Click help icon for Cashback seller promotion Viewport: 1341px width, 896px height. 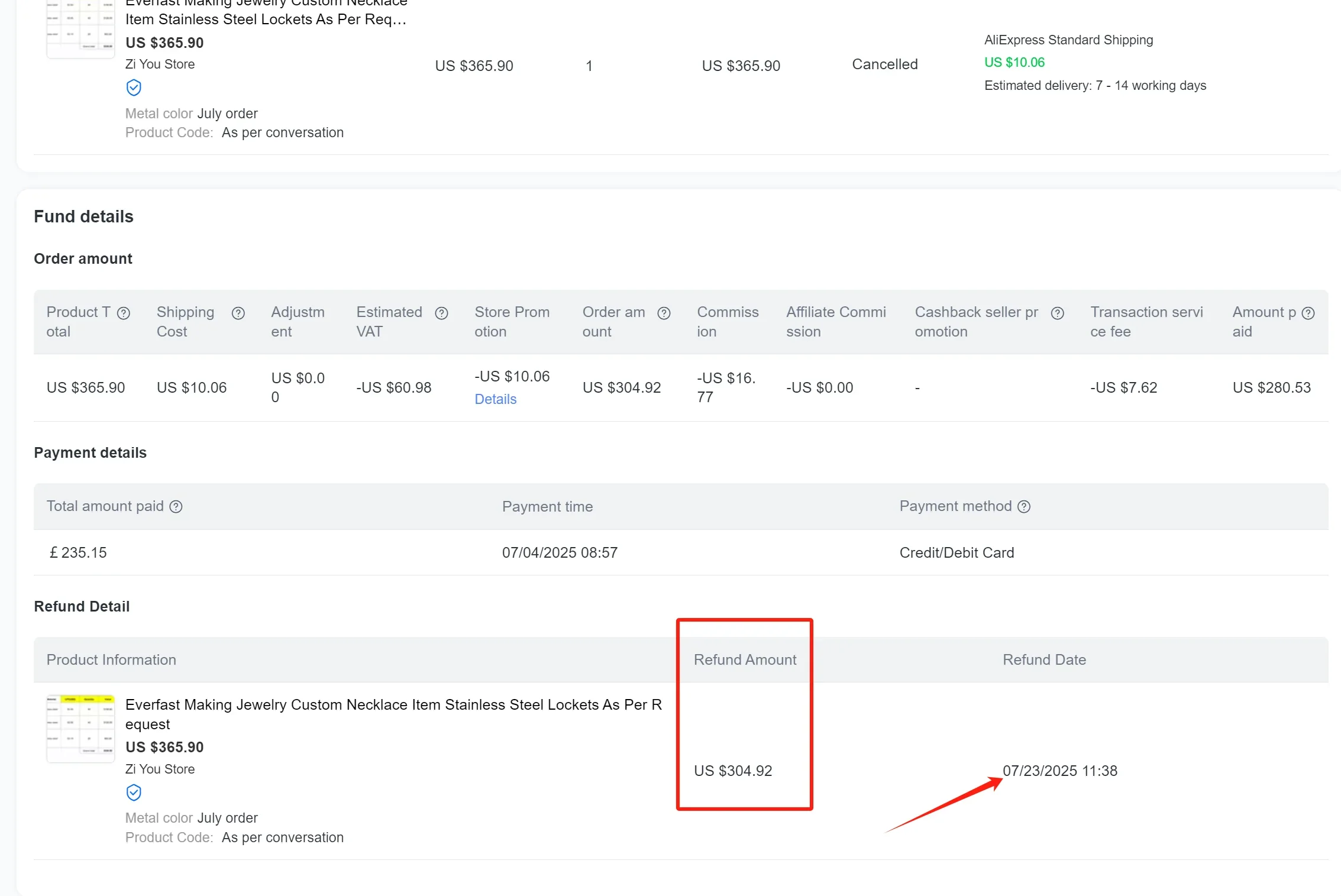[x=1058, y=313]
